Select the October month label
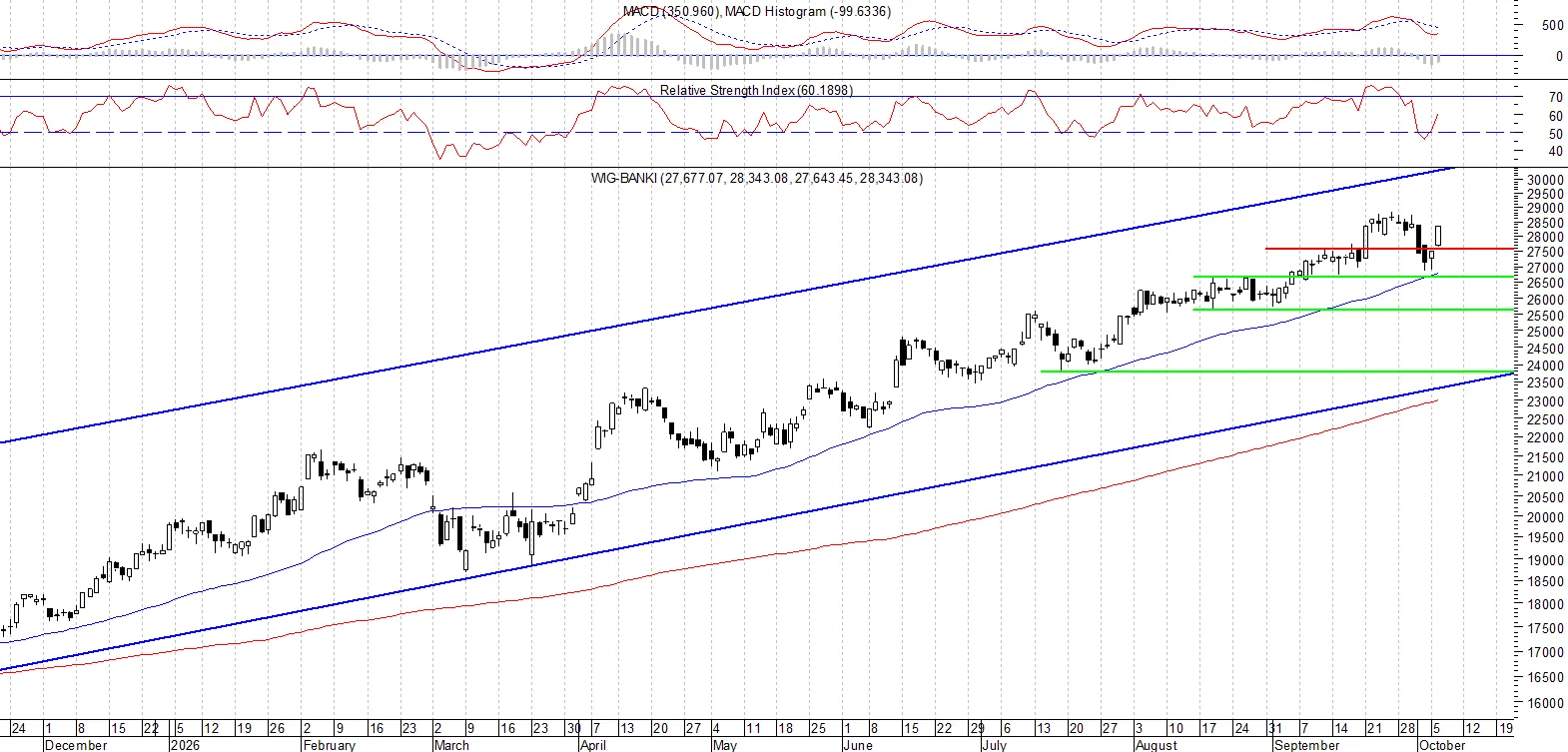This screenshot has width=1568, height=752. (1442, 745)
